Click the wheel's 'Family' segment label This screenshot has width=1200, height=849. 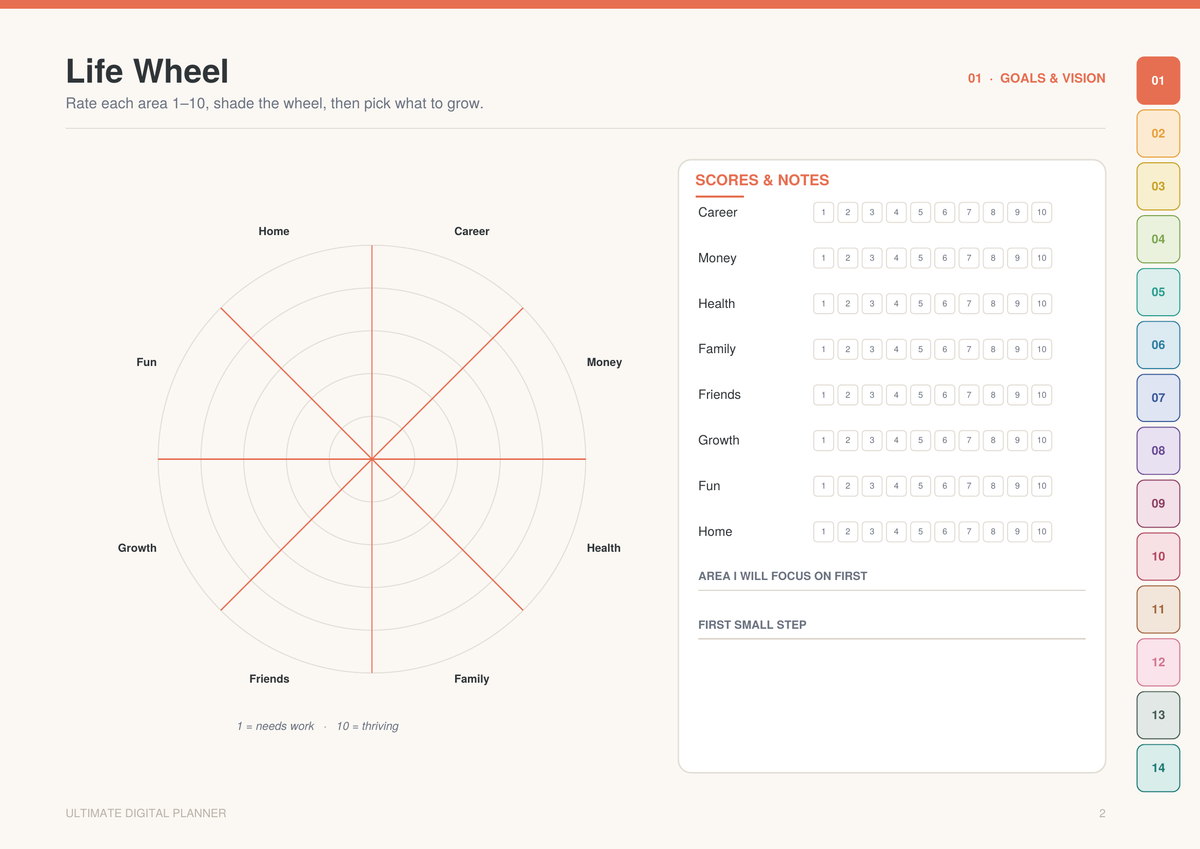point(472,679)
